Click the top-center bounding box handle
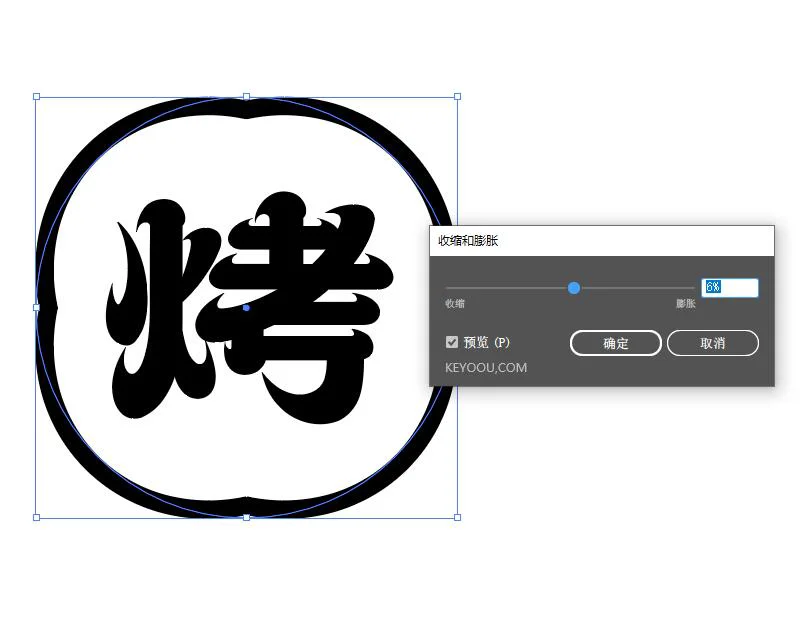The height and width of the screenshot is (628, 800). tap(246, 96)
